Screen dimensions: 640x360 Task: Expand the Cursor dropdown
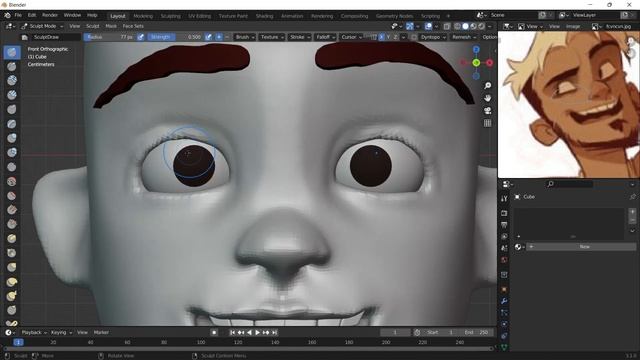click(351, 37)
